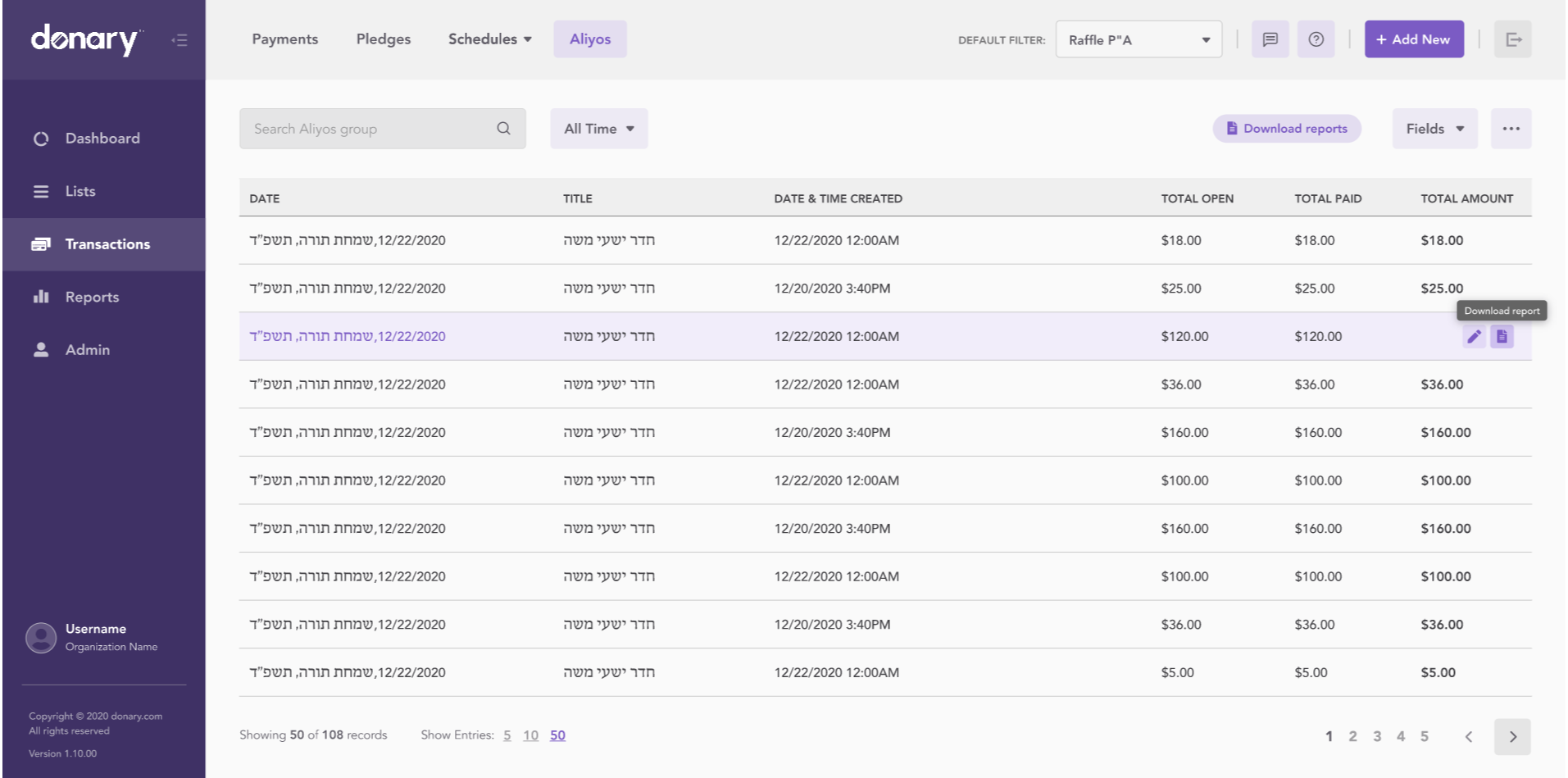
Task: Expand the Schedules dropdown tab
Action: [489, 39]
